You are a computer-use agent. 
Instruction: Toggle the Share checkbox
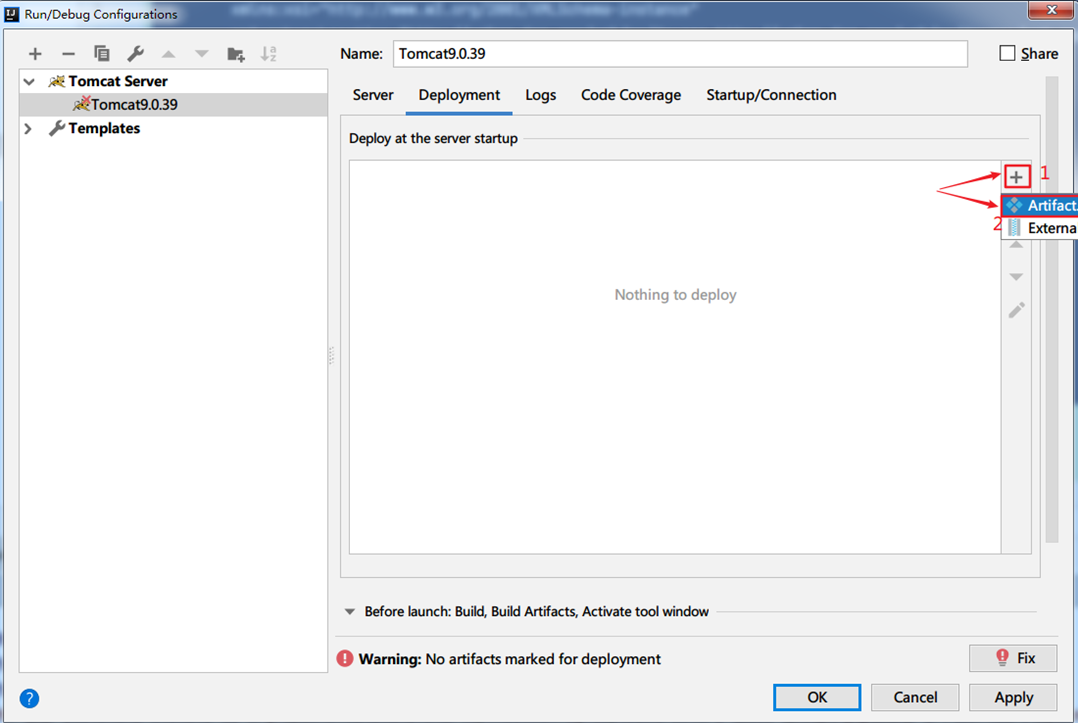tap(1007, 53)
